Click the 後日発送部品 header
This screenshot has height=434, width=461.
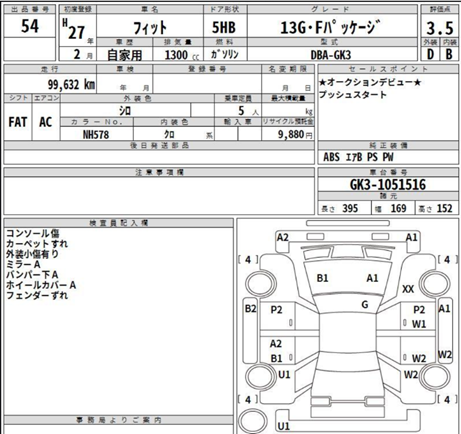click(x=159, y=145)
